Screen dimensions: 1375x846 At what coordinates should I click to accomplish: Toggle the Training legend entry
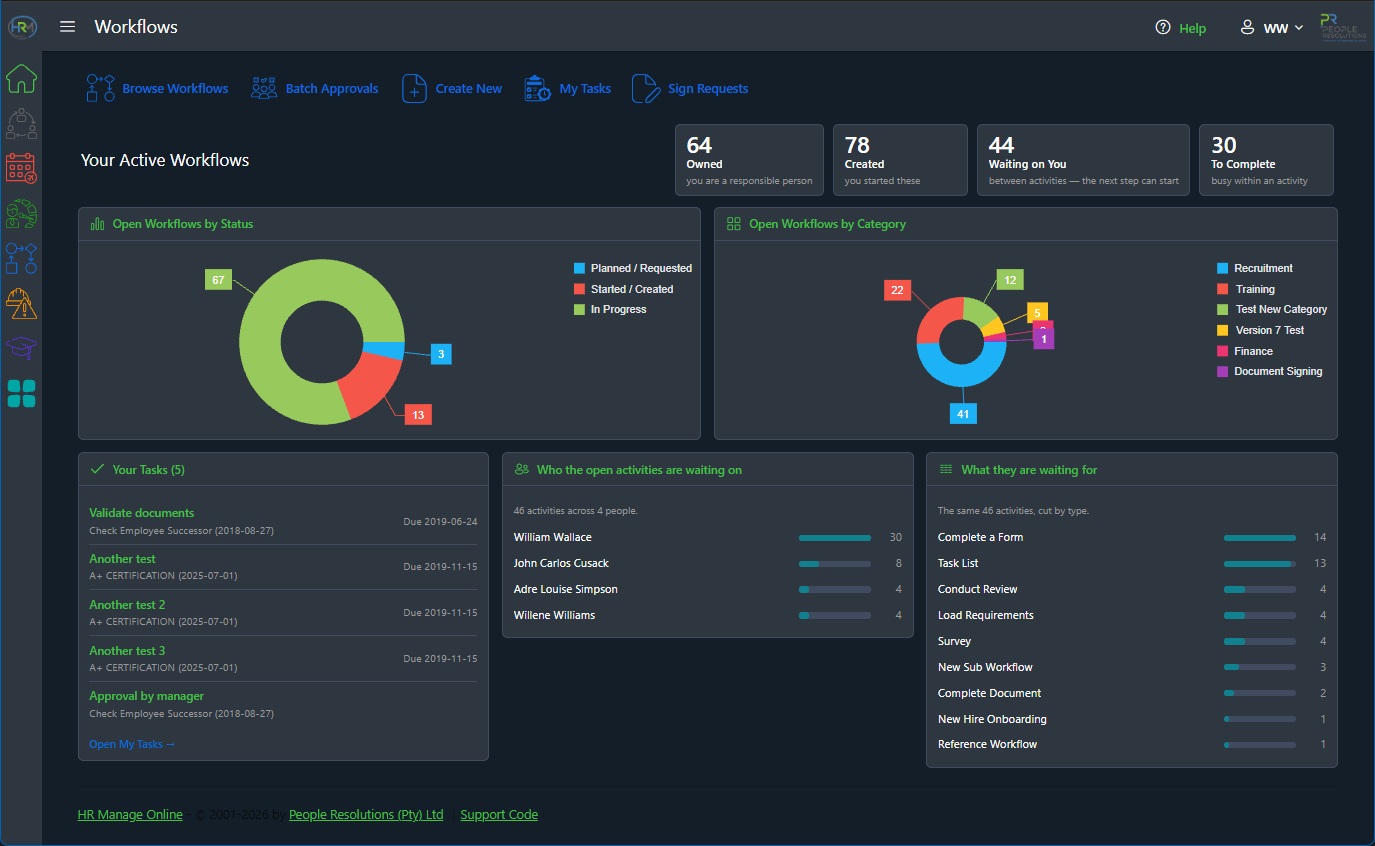coord(1246,289)
